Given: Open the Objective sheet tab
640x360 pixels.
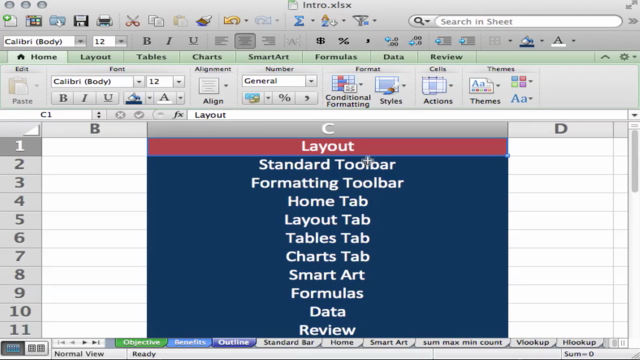Looking at the screenshot, I should (x=141, y=342).
